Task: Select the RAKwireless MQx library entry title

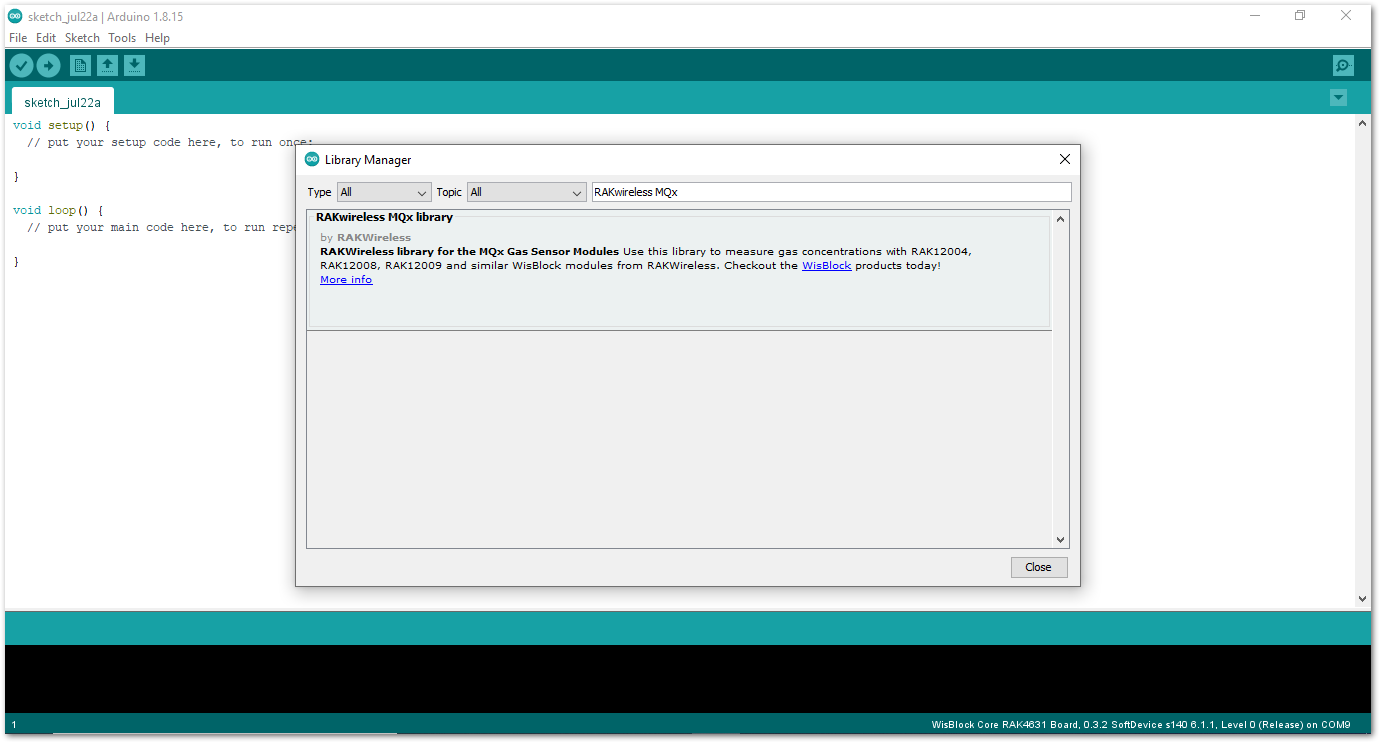Action: point(384,217)
